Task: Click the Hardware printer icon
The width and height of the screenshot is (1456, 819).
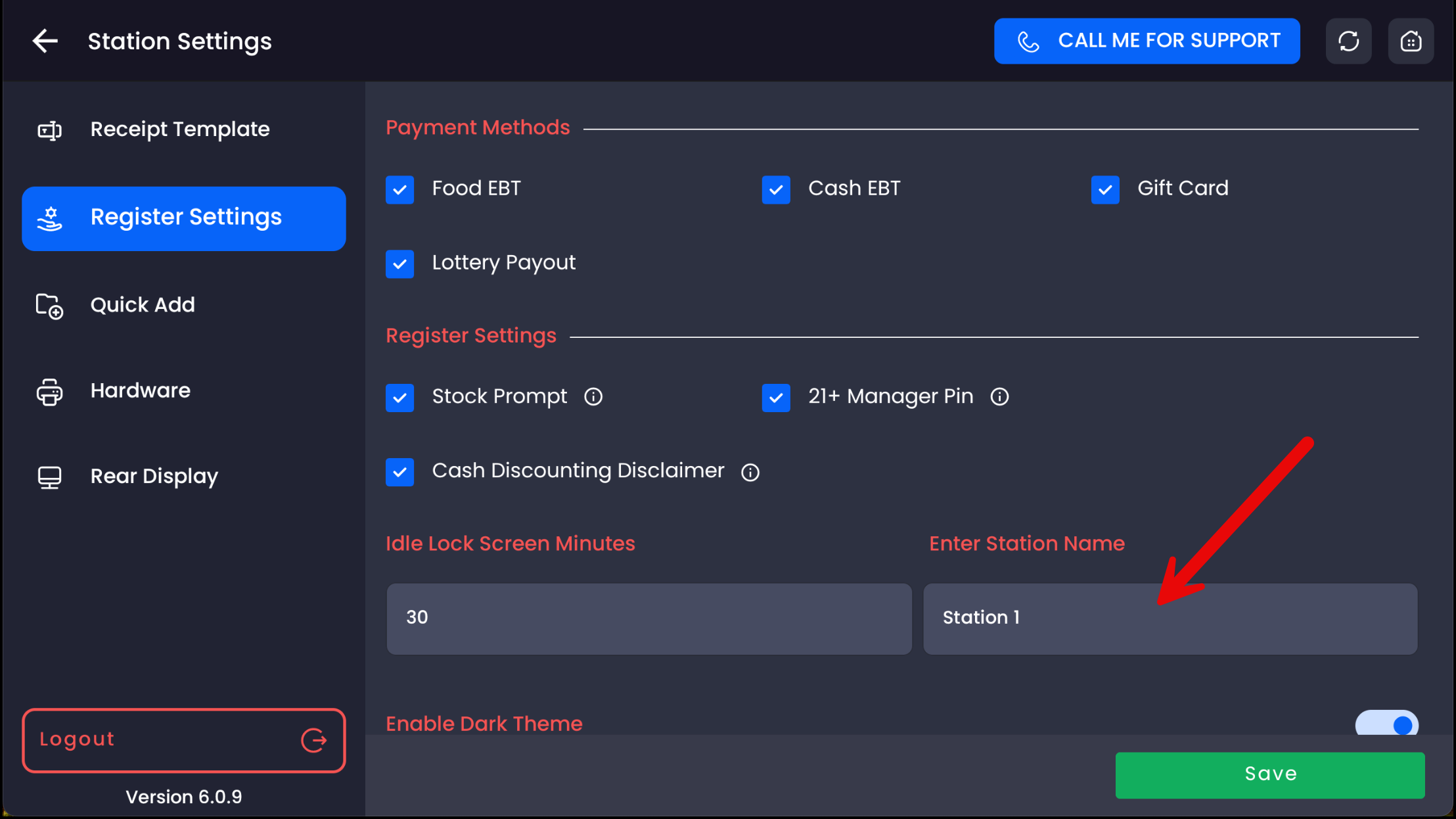Action: coord(49,391)
